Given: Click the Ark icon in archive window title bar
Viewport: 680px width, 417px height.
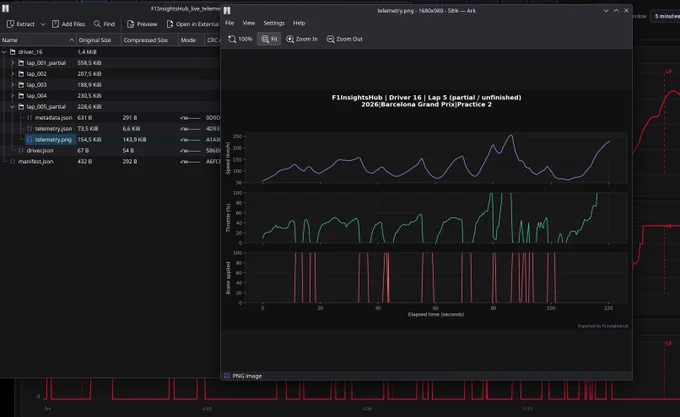Looking at the screenshot, I should 5,8.
